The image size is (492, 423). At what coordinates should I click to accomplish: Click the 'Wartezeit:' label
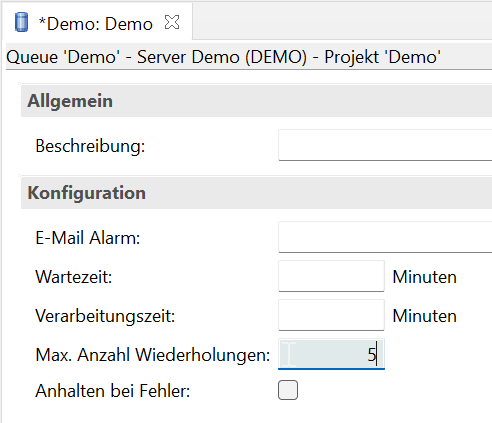click(x=74, y=277)
